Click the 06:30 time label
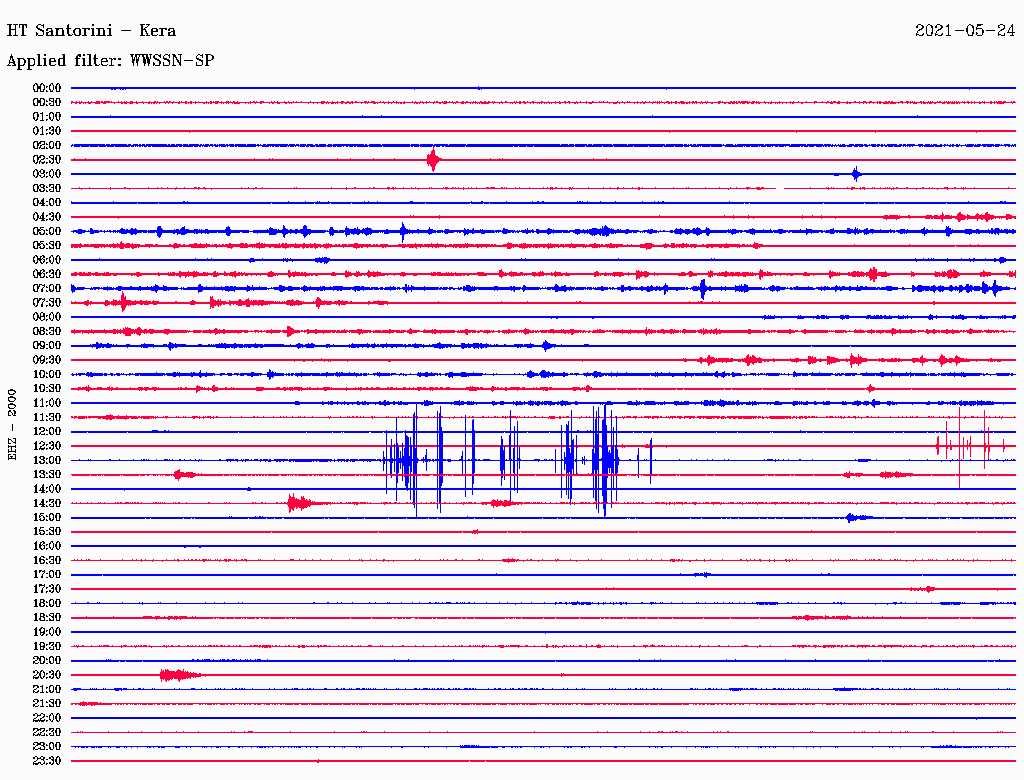Screen dimensions: 1024x780 pyautogui.click(x=47, y=274)
